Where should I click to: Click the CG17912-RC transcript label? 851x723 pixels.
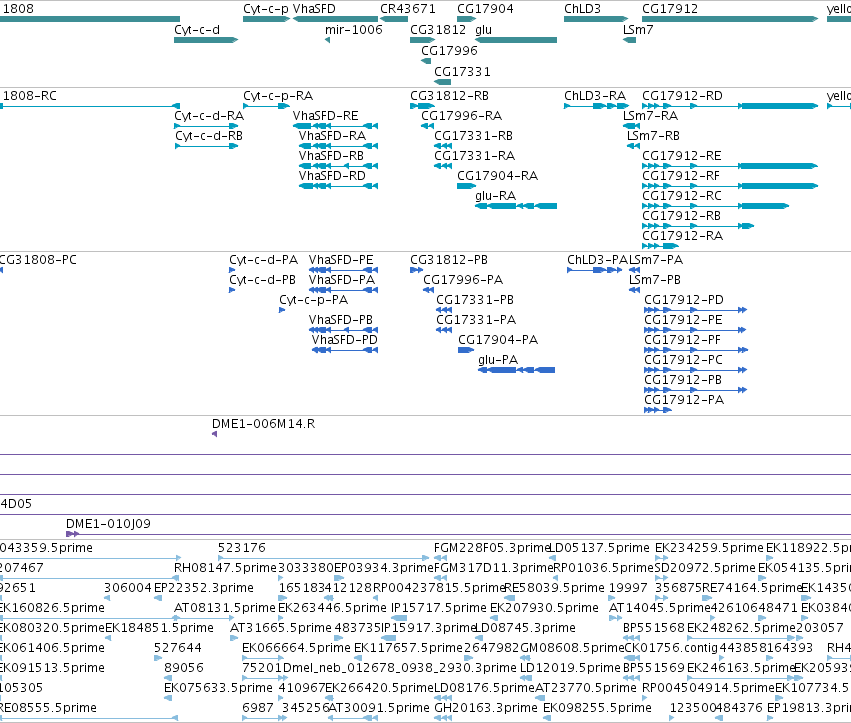682,195
